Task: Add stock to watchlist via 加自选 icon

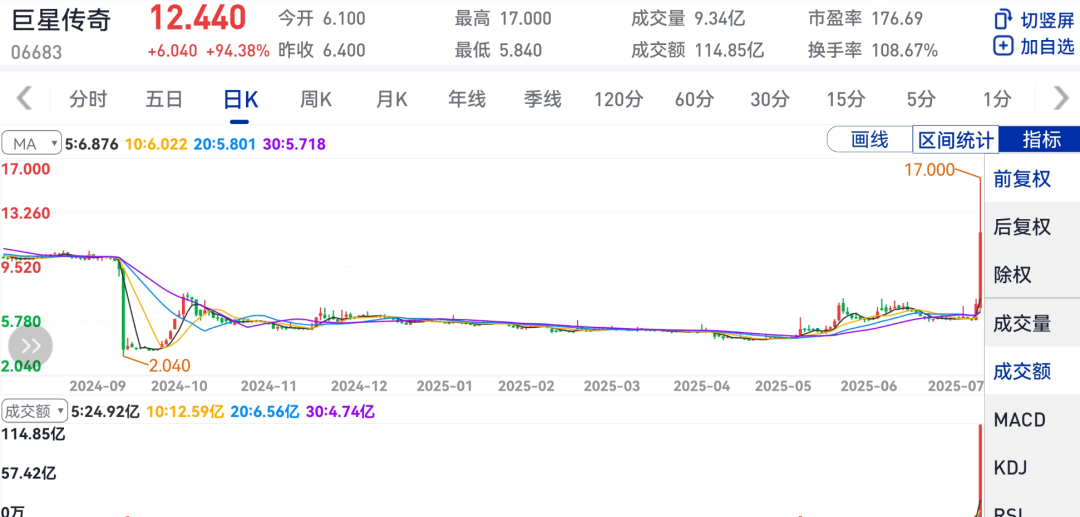Action: [x=1003, y=46]
